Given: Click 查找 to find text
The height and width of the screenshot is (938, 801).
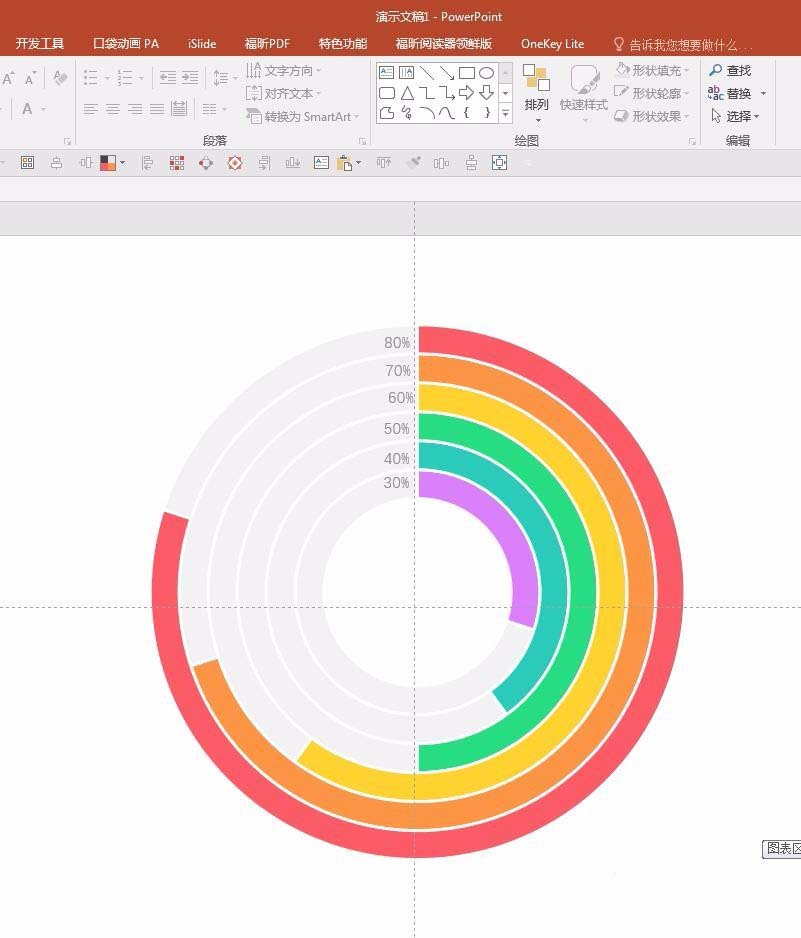Looking at the screenshot, I should pos(730,71).
